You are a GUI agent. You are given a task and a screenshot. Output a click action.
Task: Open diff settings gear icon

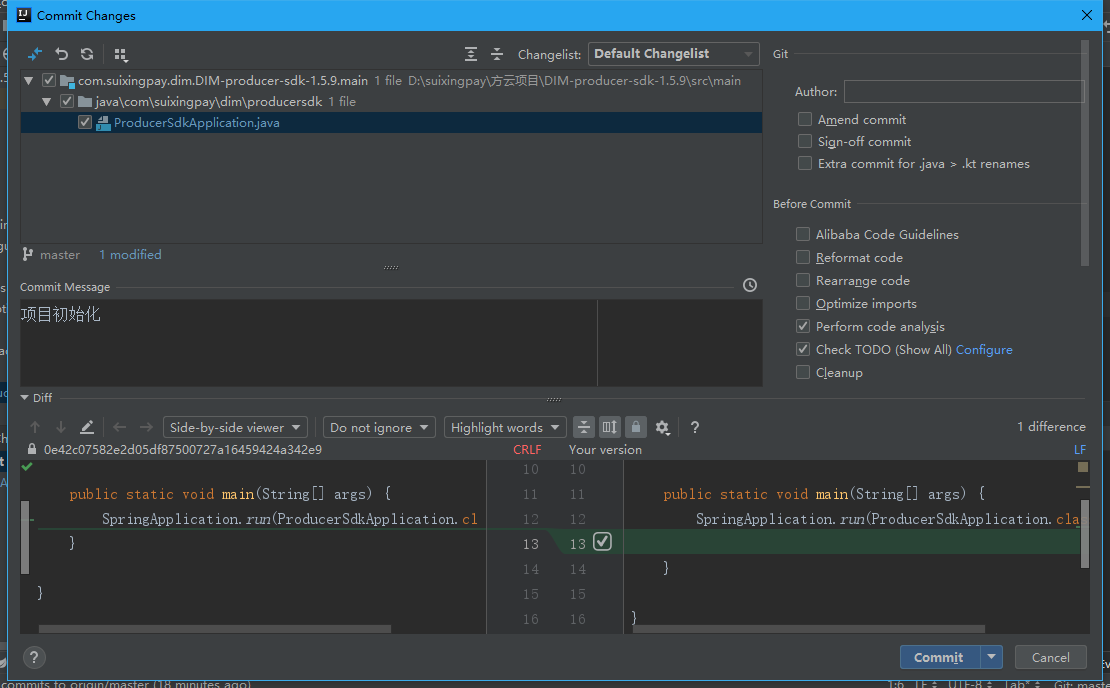[662, 428]
